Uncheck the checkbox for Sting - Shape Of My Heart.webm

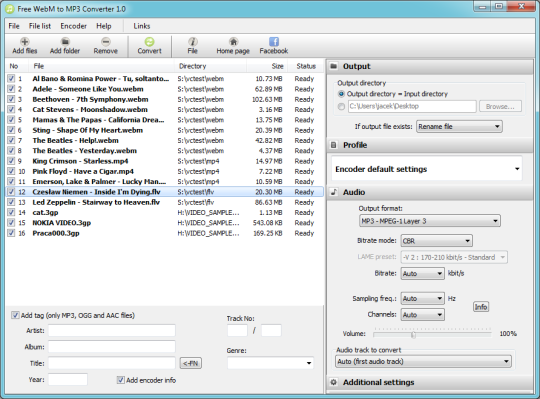click(x=11, y=130)
